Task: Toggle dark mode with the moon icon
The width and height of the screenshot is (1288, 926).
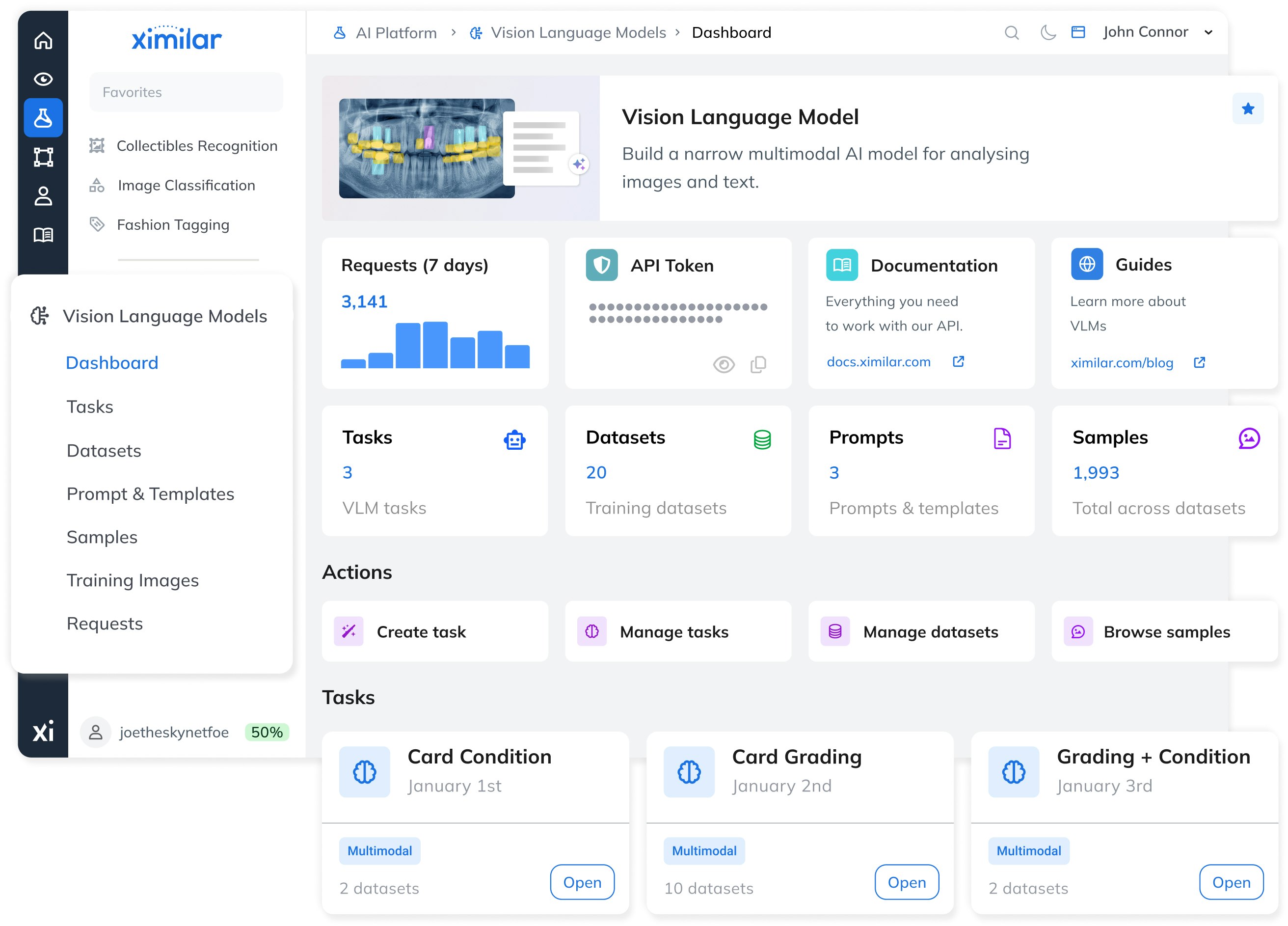Action: [x=1048, y=32]
